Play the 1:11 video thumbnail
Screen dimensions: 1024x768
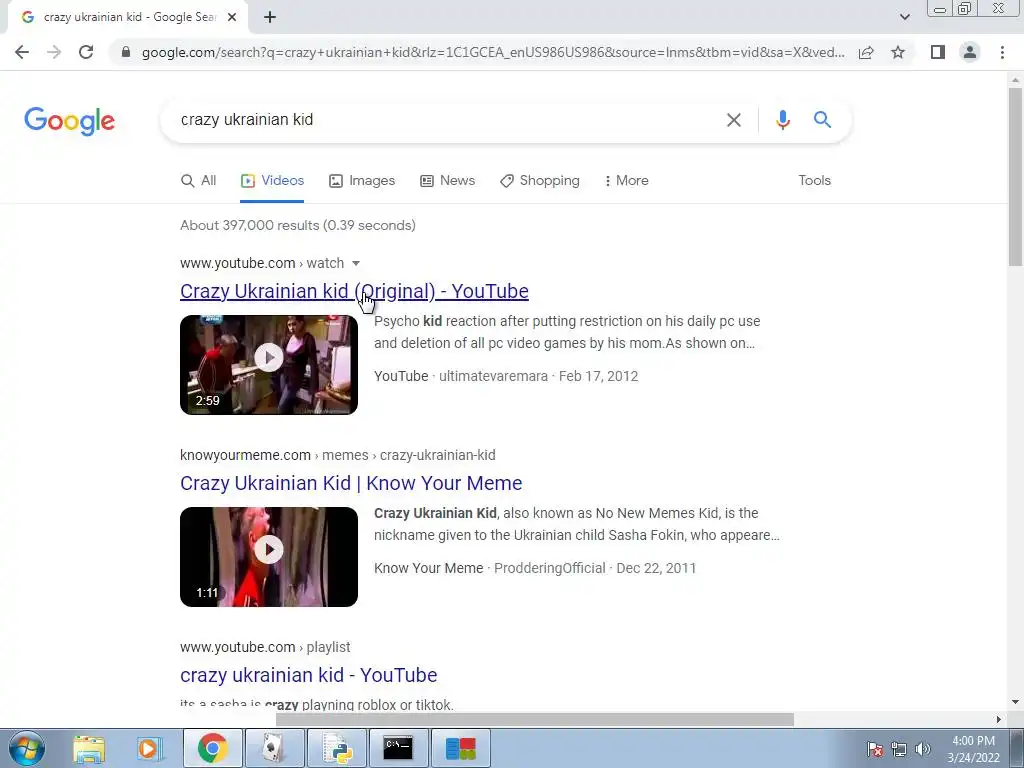pyautogui.click(x=269, y=557)
